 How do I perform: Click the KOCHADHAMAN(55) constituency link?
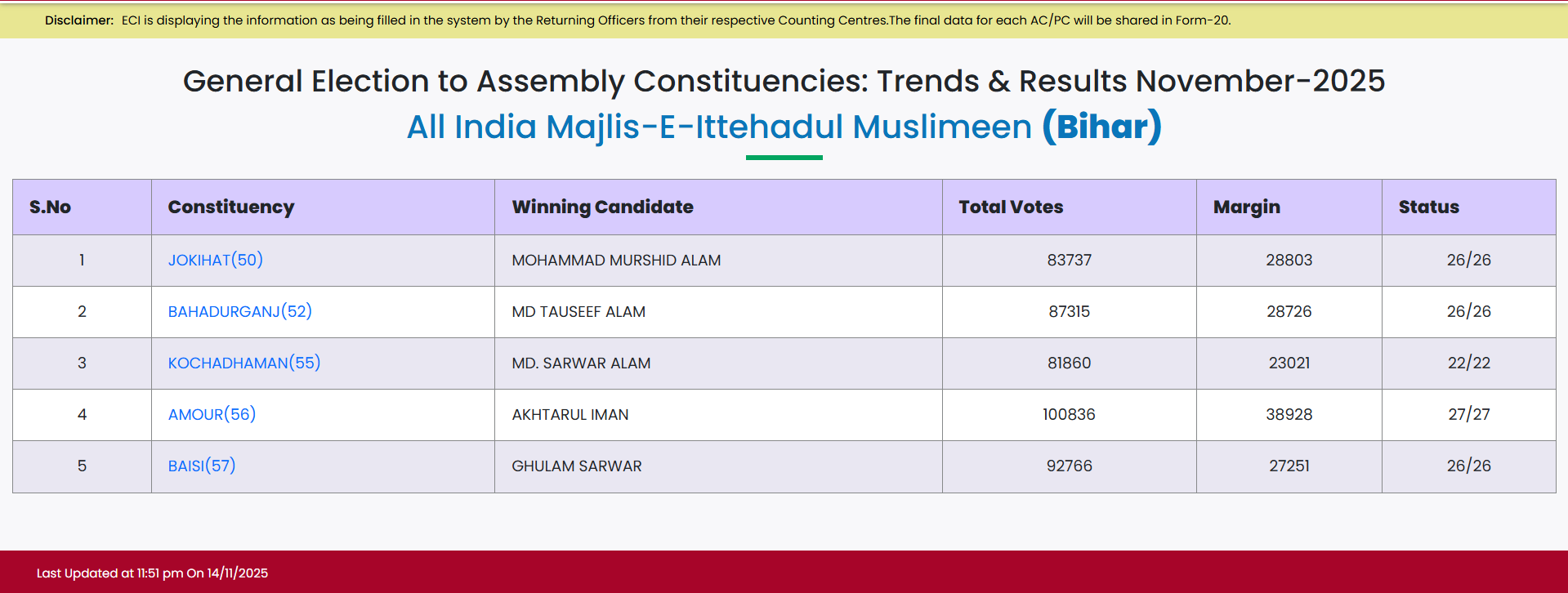point(243,363)
